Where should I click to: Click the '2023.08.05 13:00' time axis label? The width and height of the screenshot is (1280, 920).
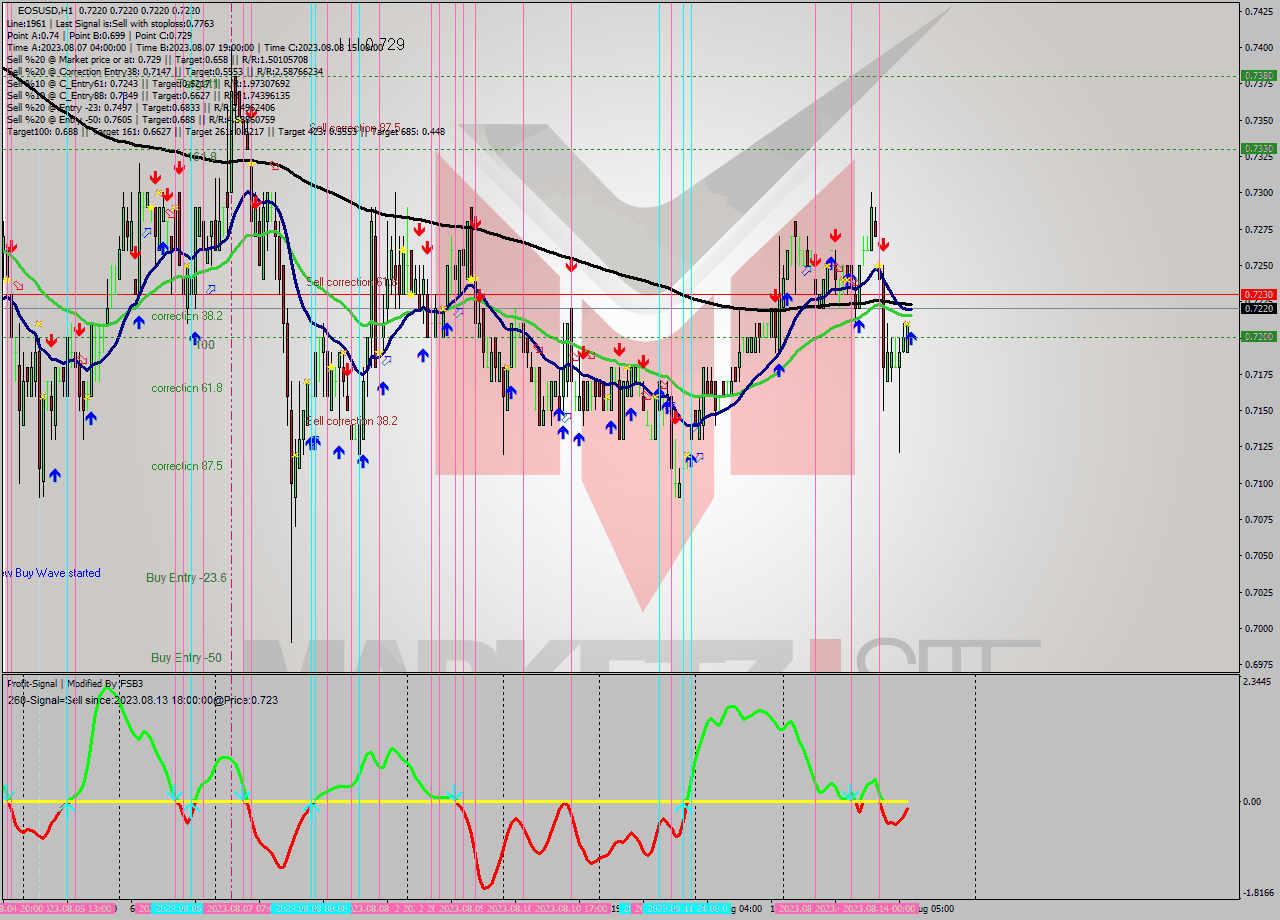(82, 909)
